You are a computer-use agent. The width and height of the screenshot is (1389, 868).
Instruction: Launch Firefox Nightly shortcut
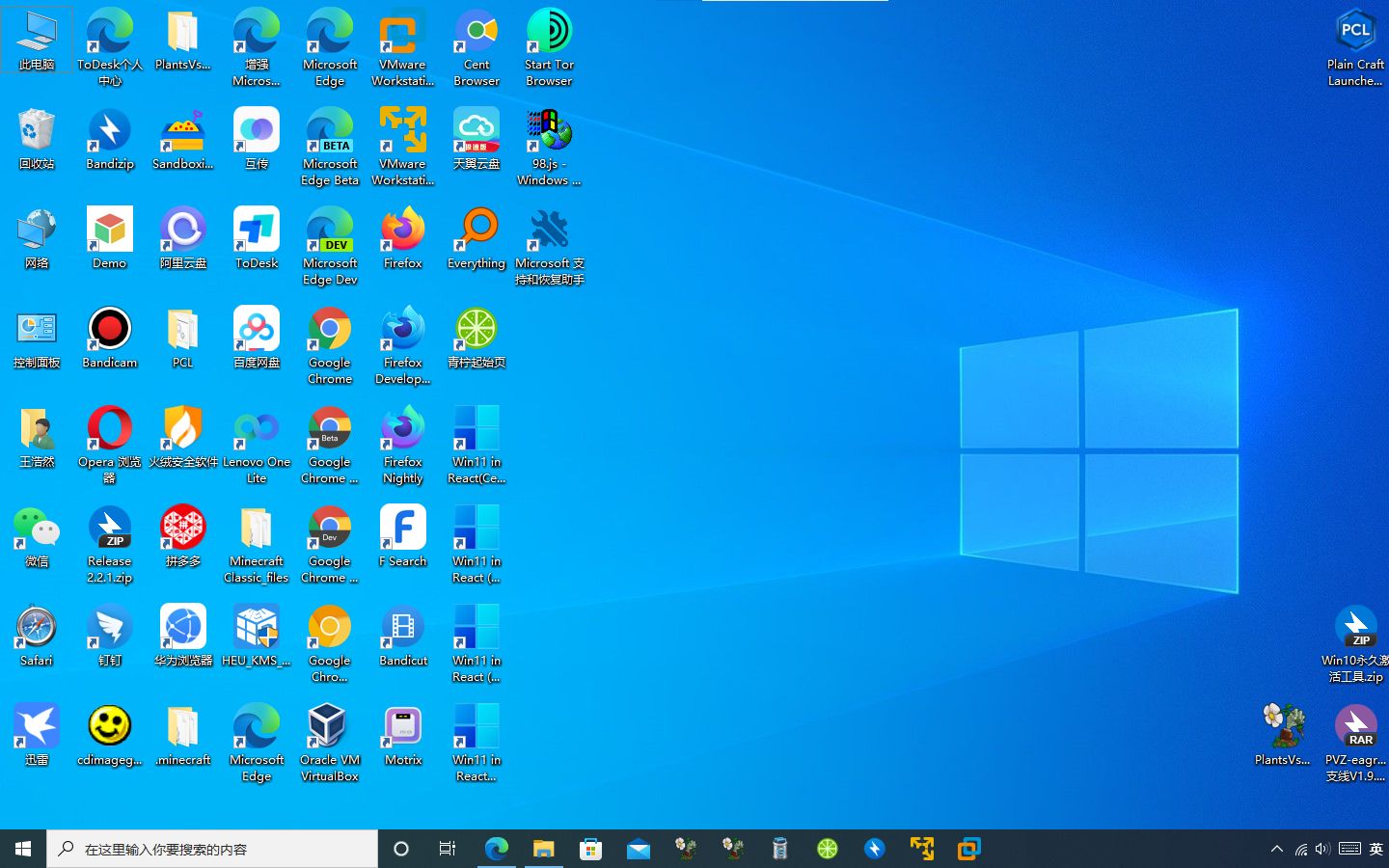click(x=403, y=445)
